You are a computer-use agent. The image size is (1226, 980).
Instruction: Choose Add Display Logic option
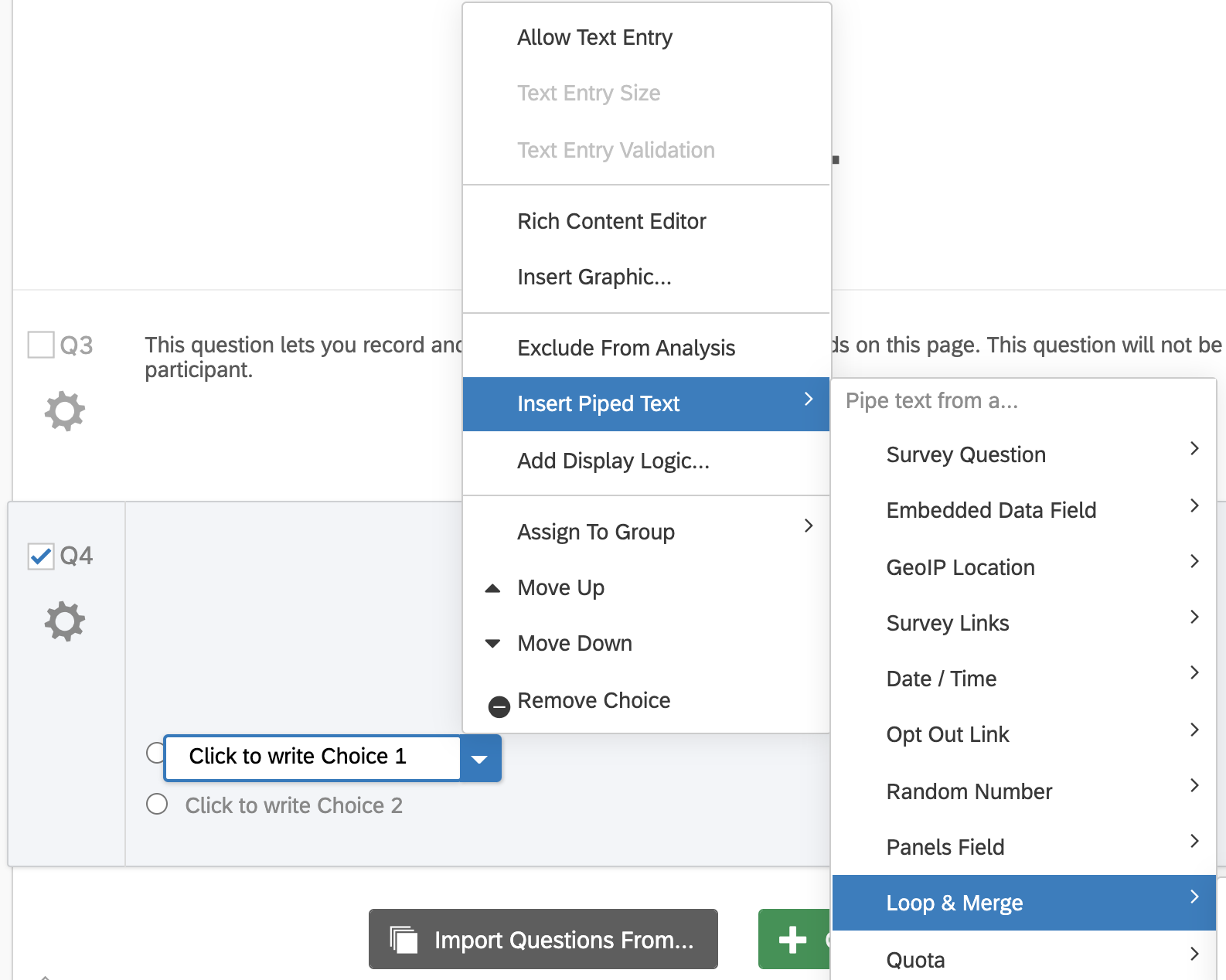(646, 461)
